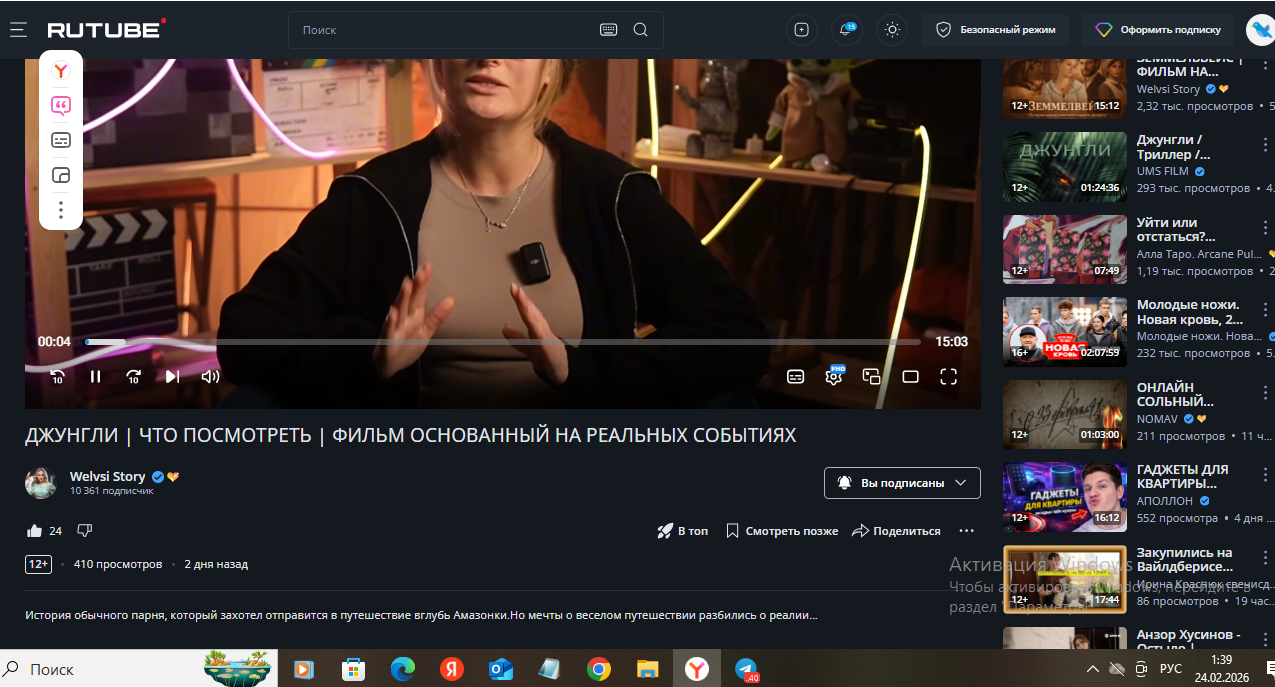Open АПОЛЛОН channel link
This screenshot has height=687, width=1275.
click(x=1166, y=501)
